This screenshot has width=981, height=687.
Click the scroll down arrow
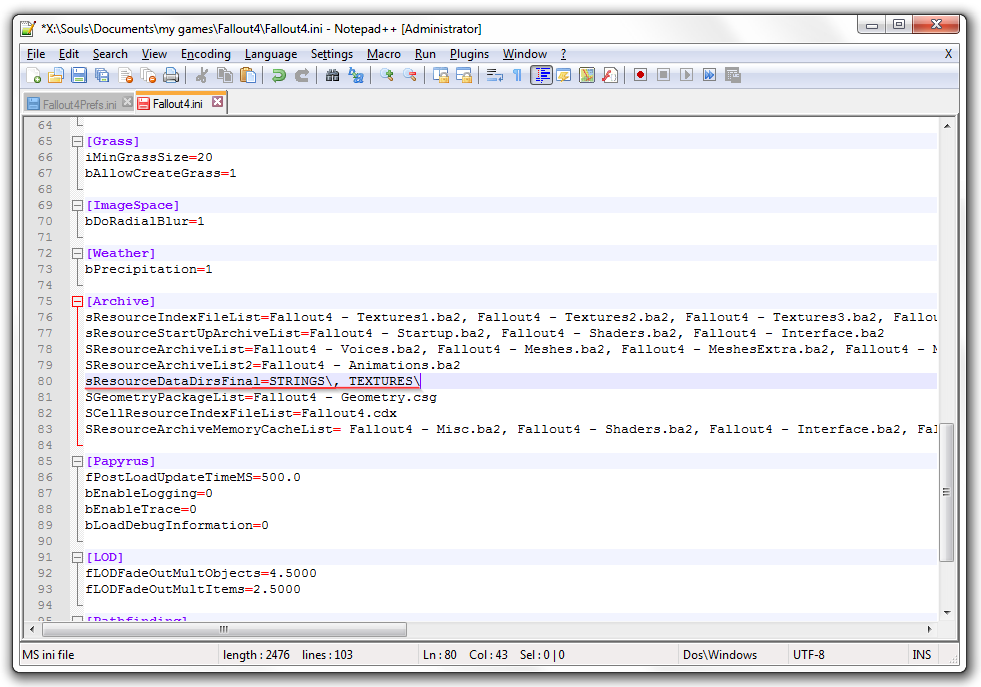coord(947,613)
